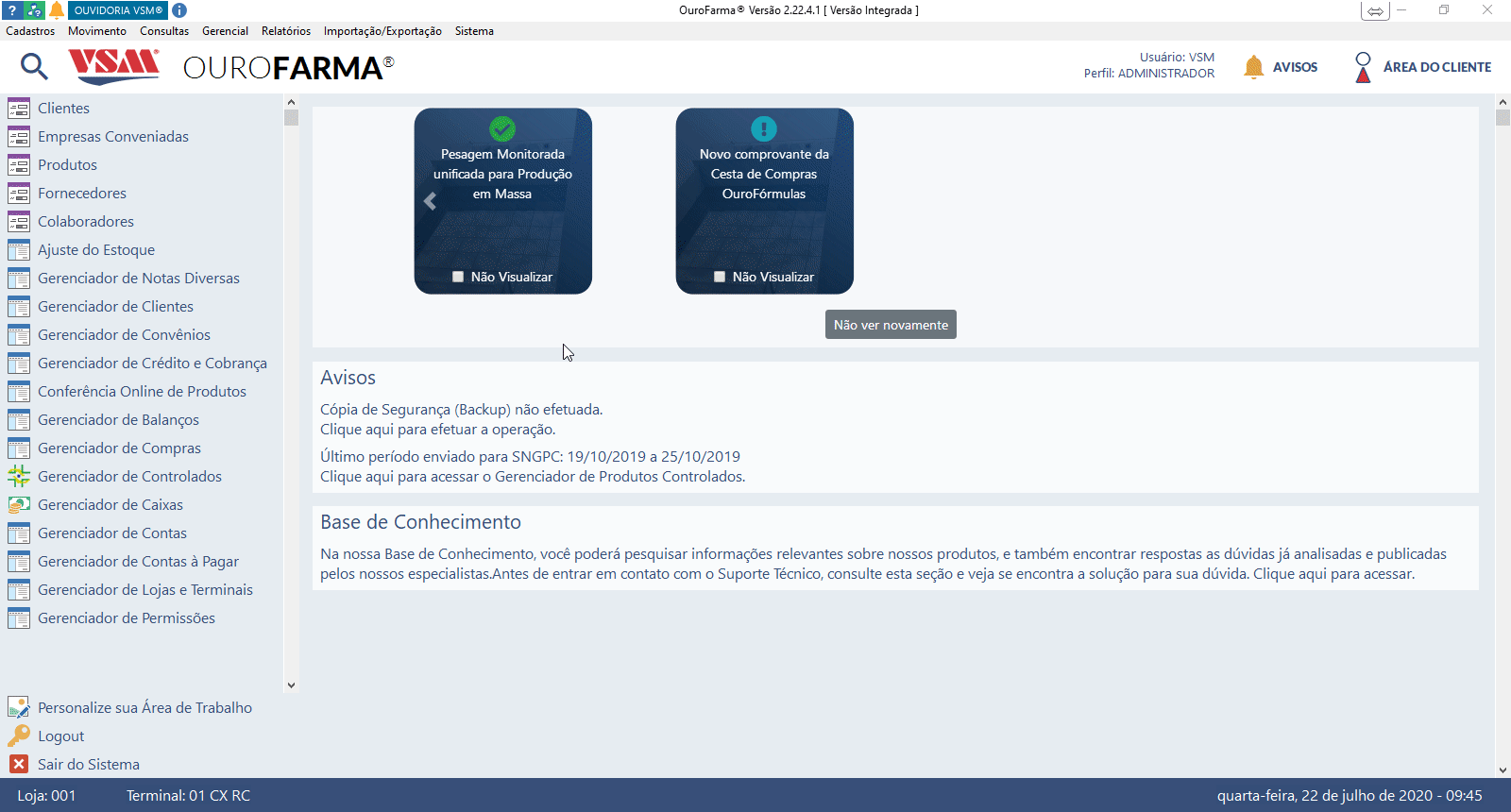The width and height of the screenshot is (1511, 812).
Task: Click 'Clique aqui para efetuar a operação' link
Action: (437, 430)
